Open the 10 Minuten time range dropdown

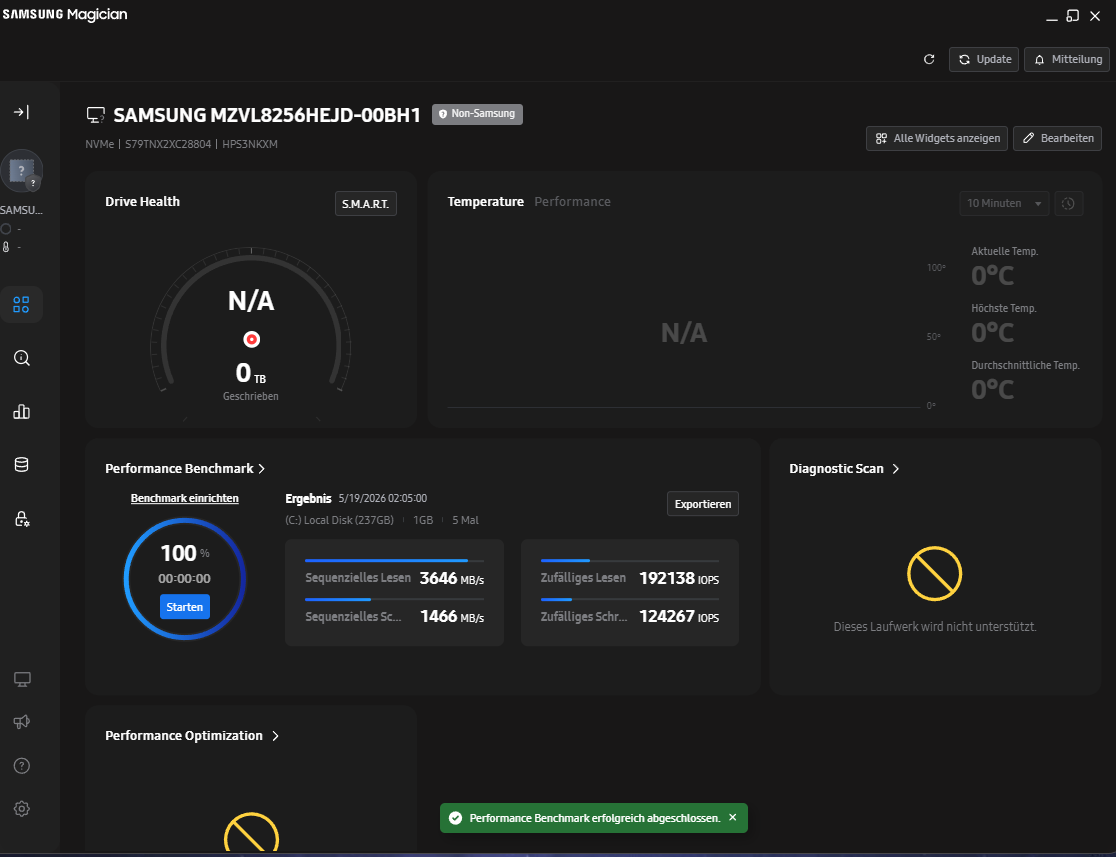coord(1004,204)
